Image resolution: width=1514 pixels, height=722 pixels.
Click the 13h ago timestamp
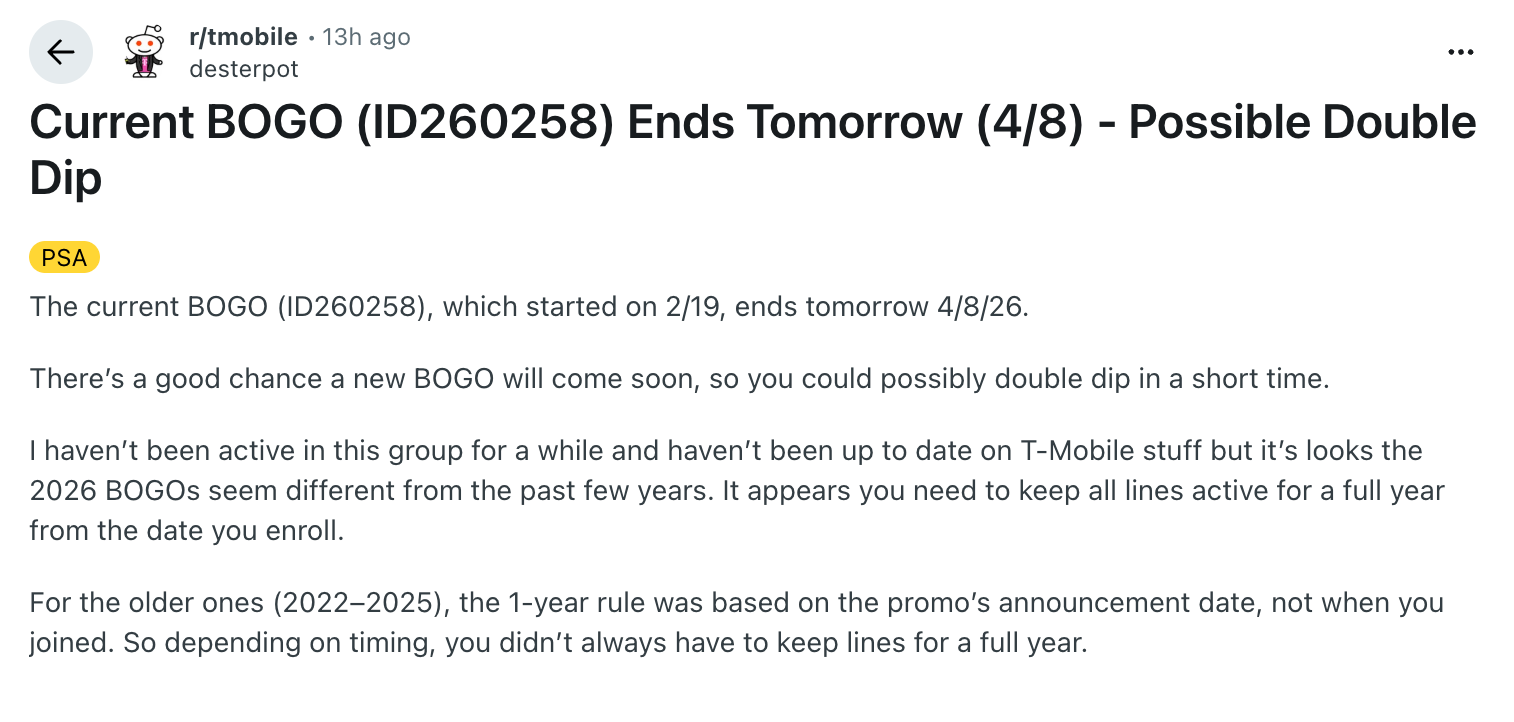click(x=366, y=36)
